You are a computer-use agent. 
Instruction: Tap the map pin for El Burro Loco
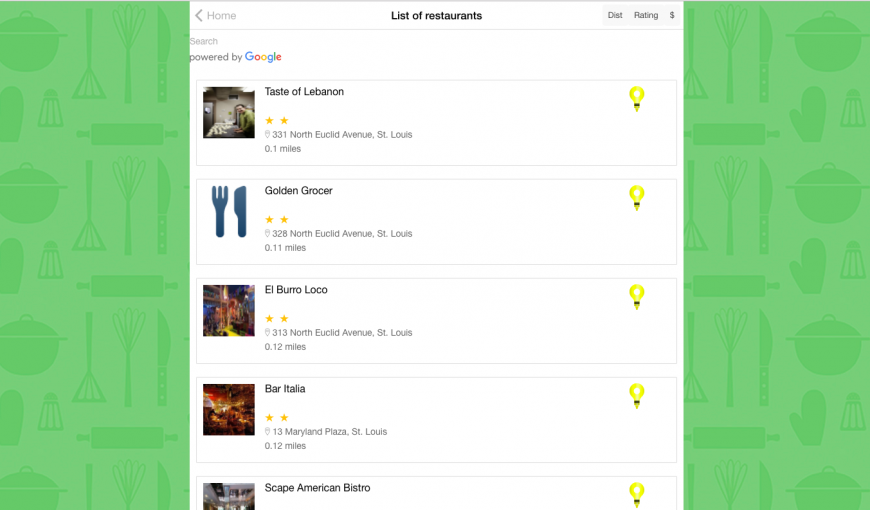[x=636, y=297]
